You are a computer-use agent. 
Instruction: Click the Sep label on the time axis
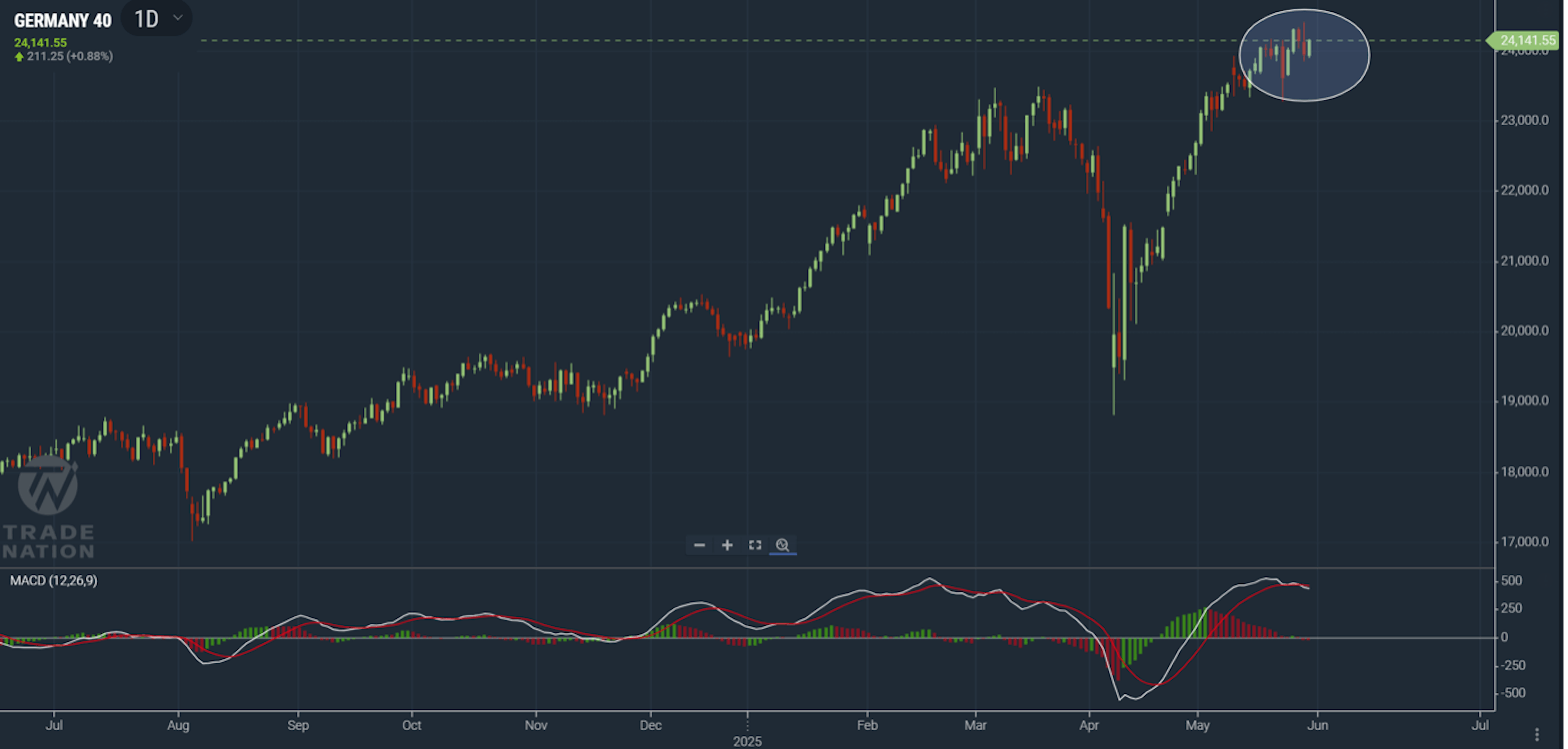click(x=298, y=725)
